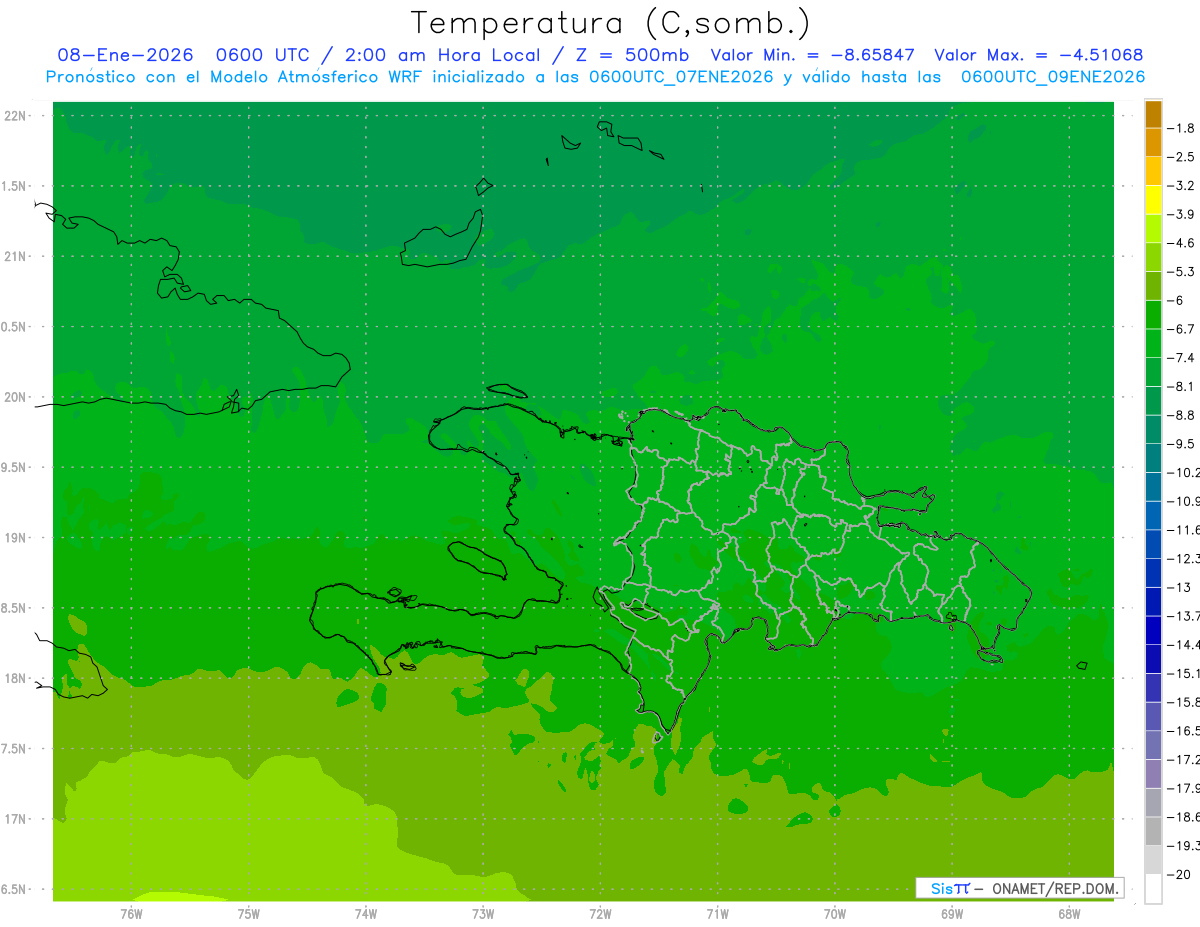Click the longitude label "69W"
Screen dimensions: 1200x927
952,914
